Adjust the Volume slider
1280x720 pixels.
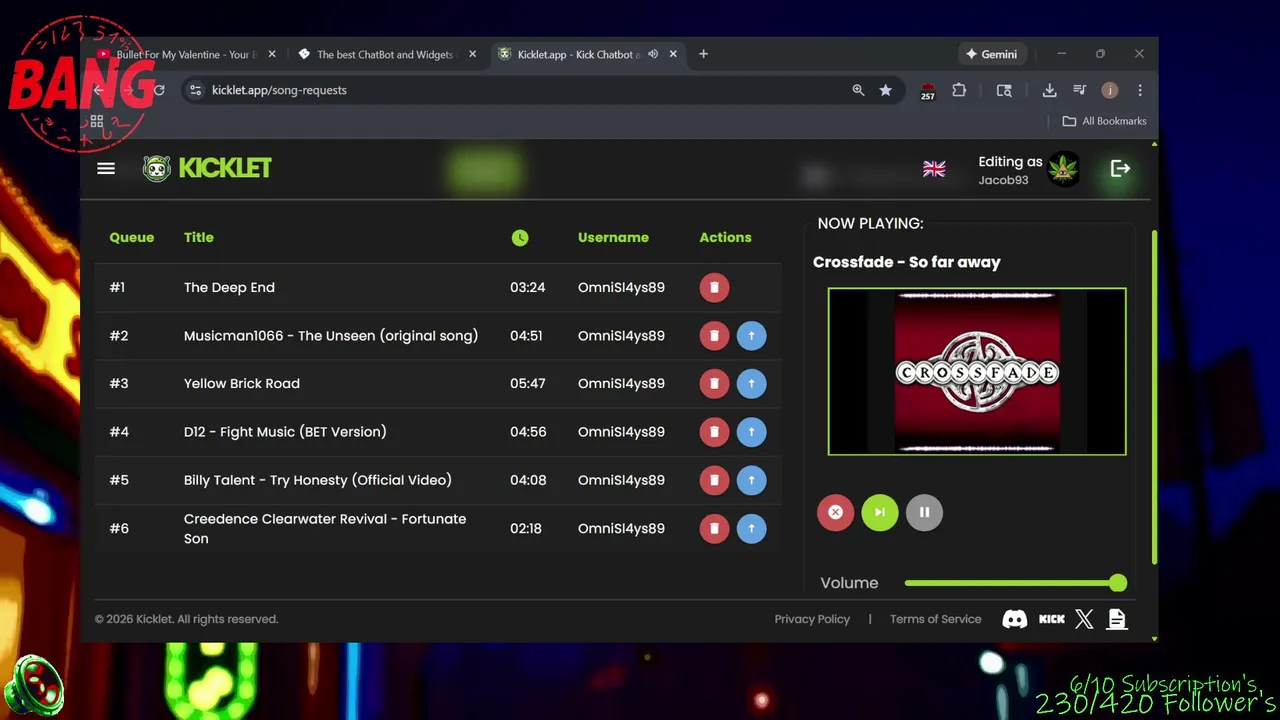[1016, 583]
